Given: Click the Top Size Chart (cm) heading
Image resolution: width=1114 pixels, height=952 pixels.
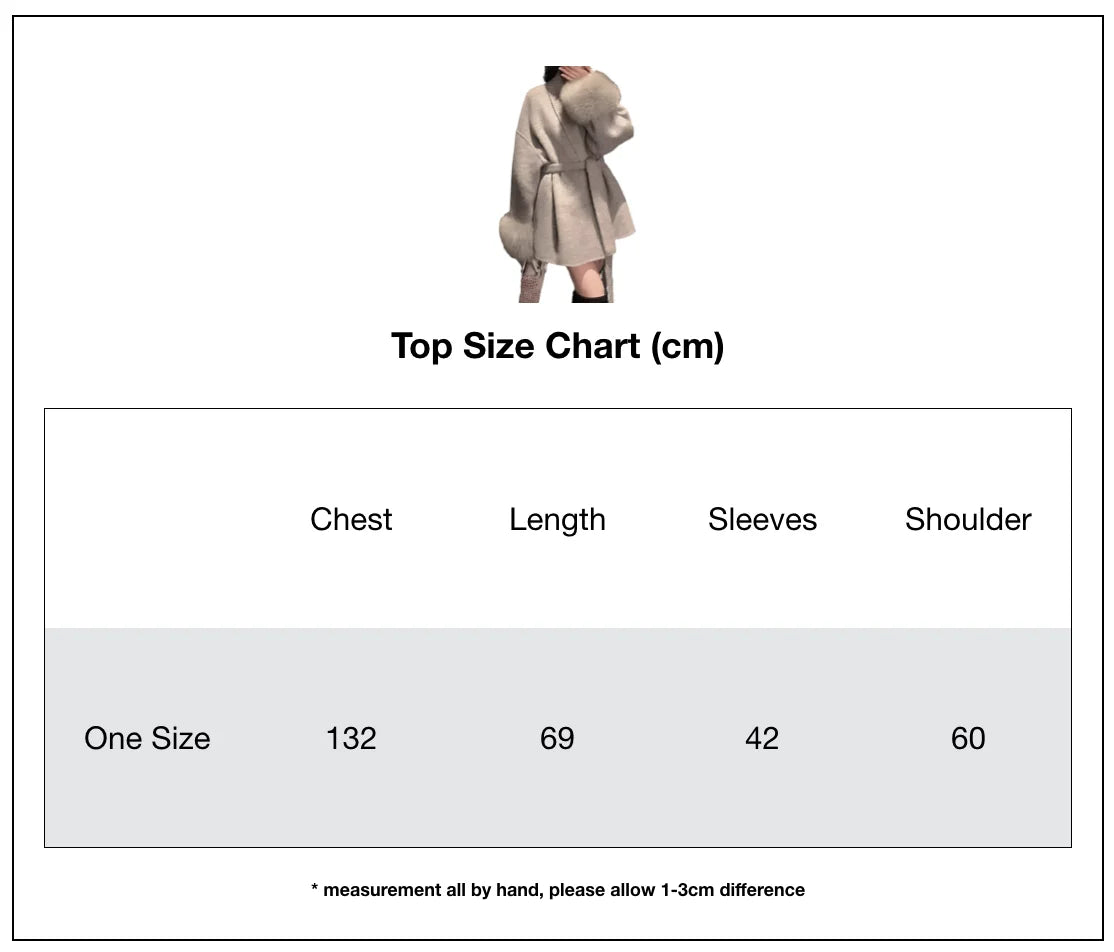Looking at the screenshot, I should click(x=558, y=347).
